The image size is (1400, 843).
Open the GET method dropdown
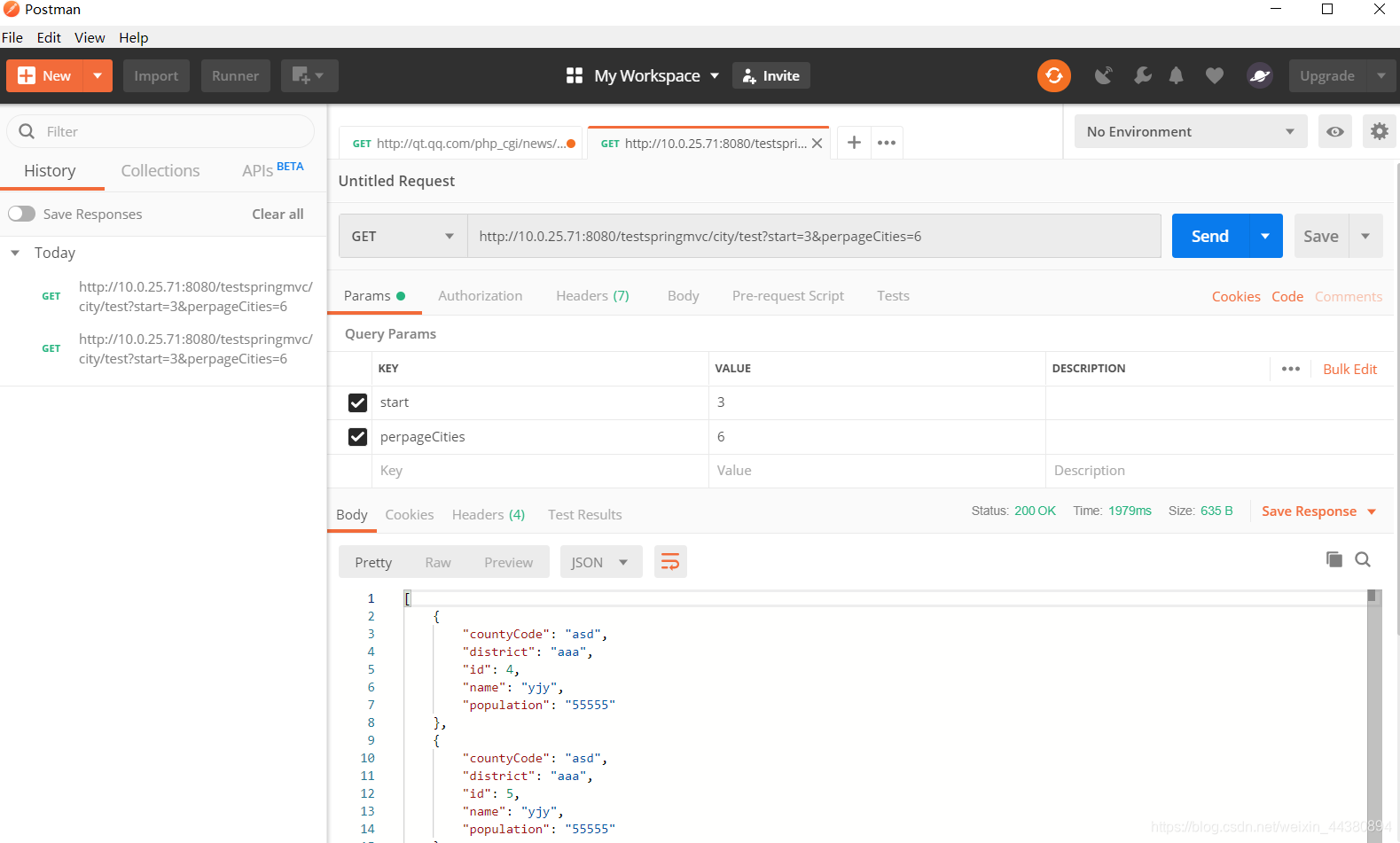[x=403, y=236]
